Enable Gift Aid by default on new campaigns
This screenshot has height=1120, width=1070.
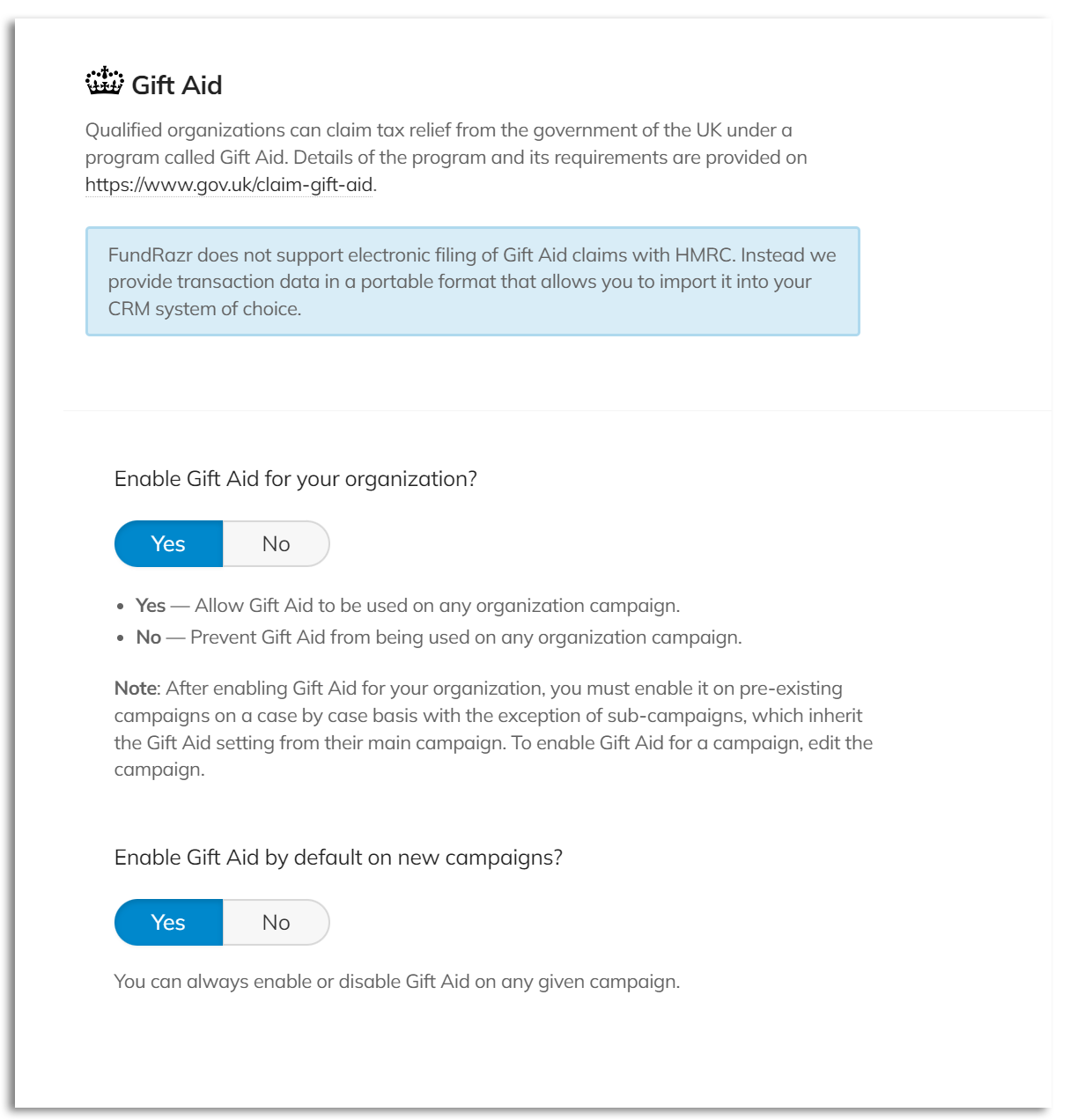coord(167,922)
